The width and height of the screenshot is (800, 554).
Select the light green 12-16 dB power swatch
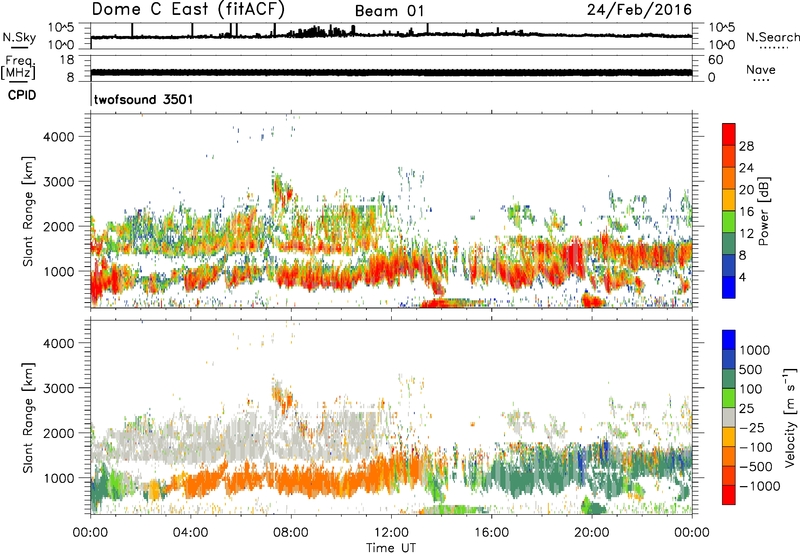click(729, 222)
